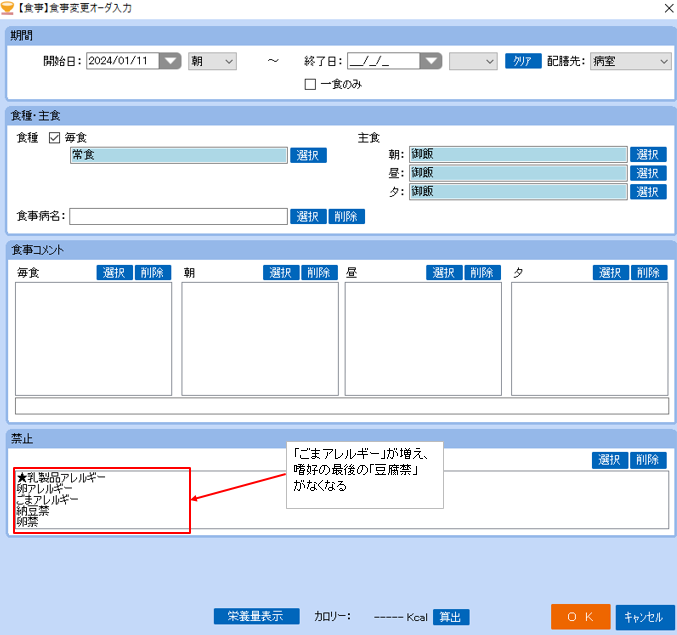Click the 開始日 date field
Screen dimensions: 677x635
point(123,61)
